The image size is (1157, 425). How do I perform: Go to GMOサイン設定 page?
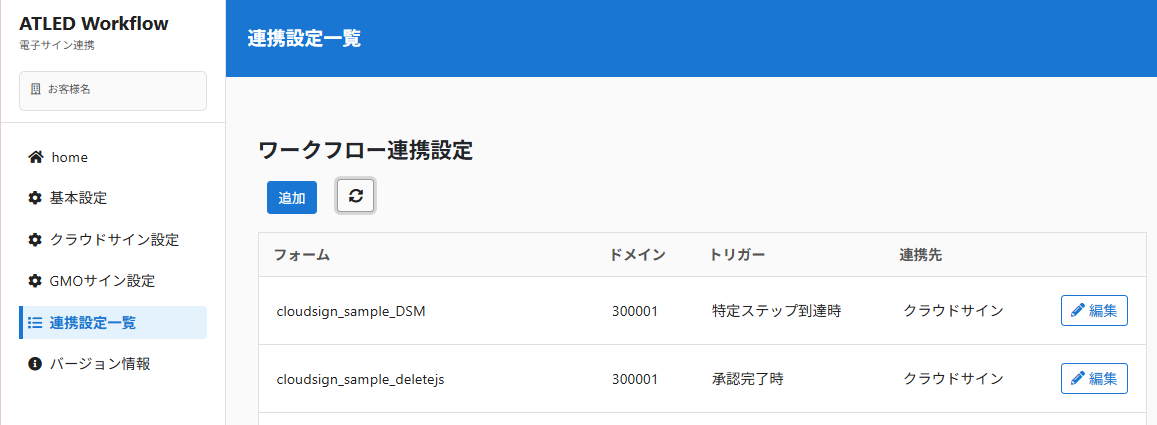click(x=113, y=281)
